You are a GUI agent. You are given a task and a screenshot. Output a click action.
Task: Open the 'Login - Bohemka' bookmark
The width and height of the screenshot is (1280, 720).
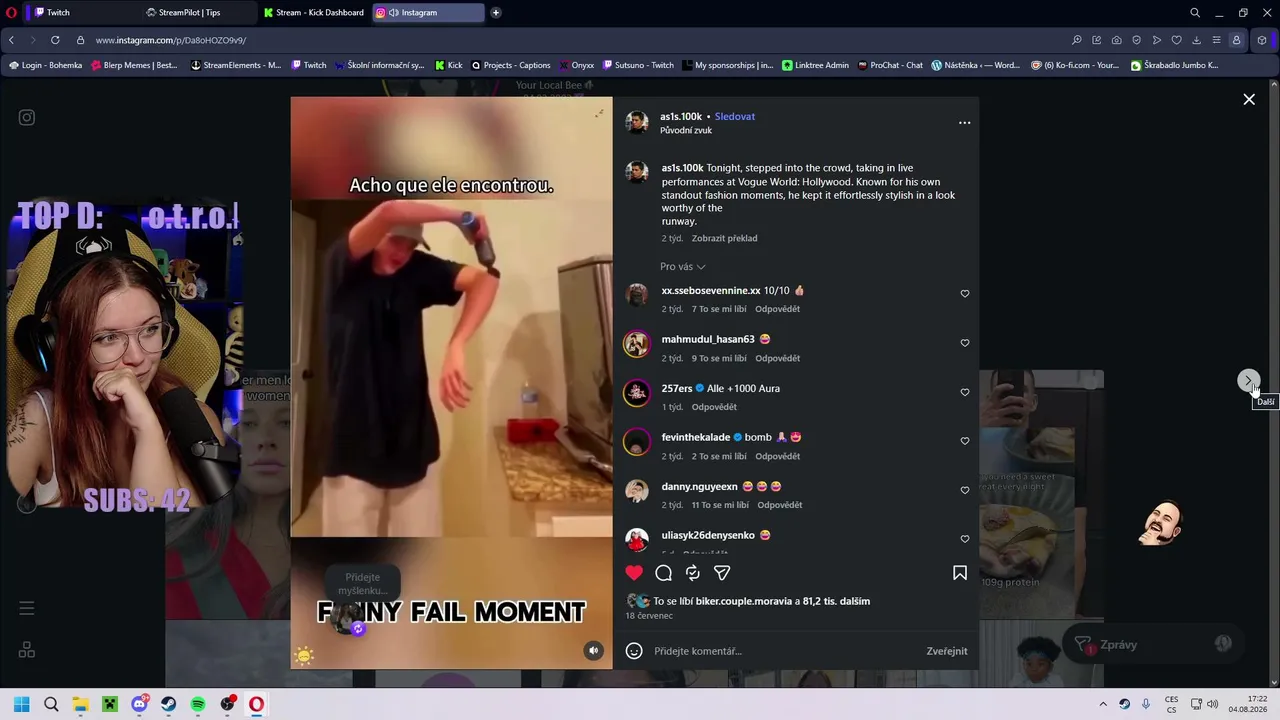pos(45,65)
